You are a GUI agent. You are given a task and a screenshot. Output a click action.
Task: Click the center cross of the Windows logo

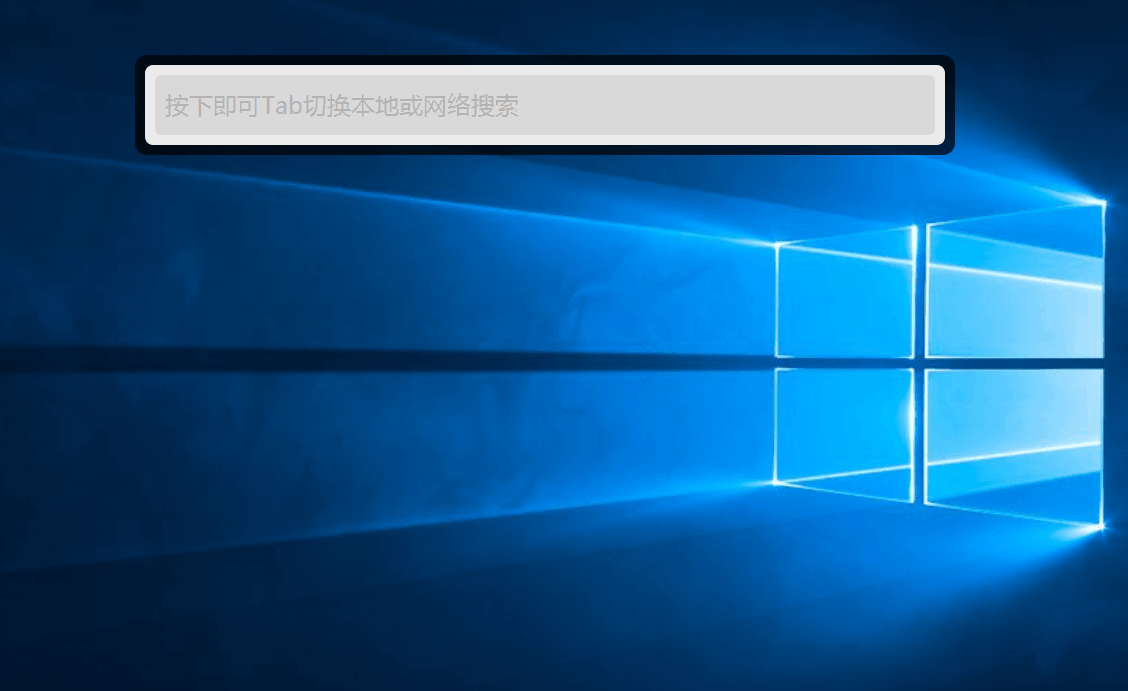coord(920,363)
